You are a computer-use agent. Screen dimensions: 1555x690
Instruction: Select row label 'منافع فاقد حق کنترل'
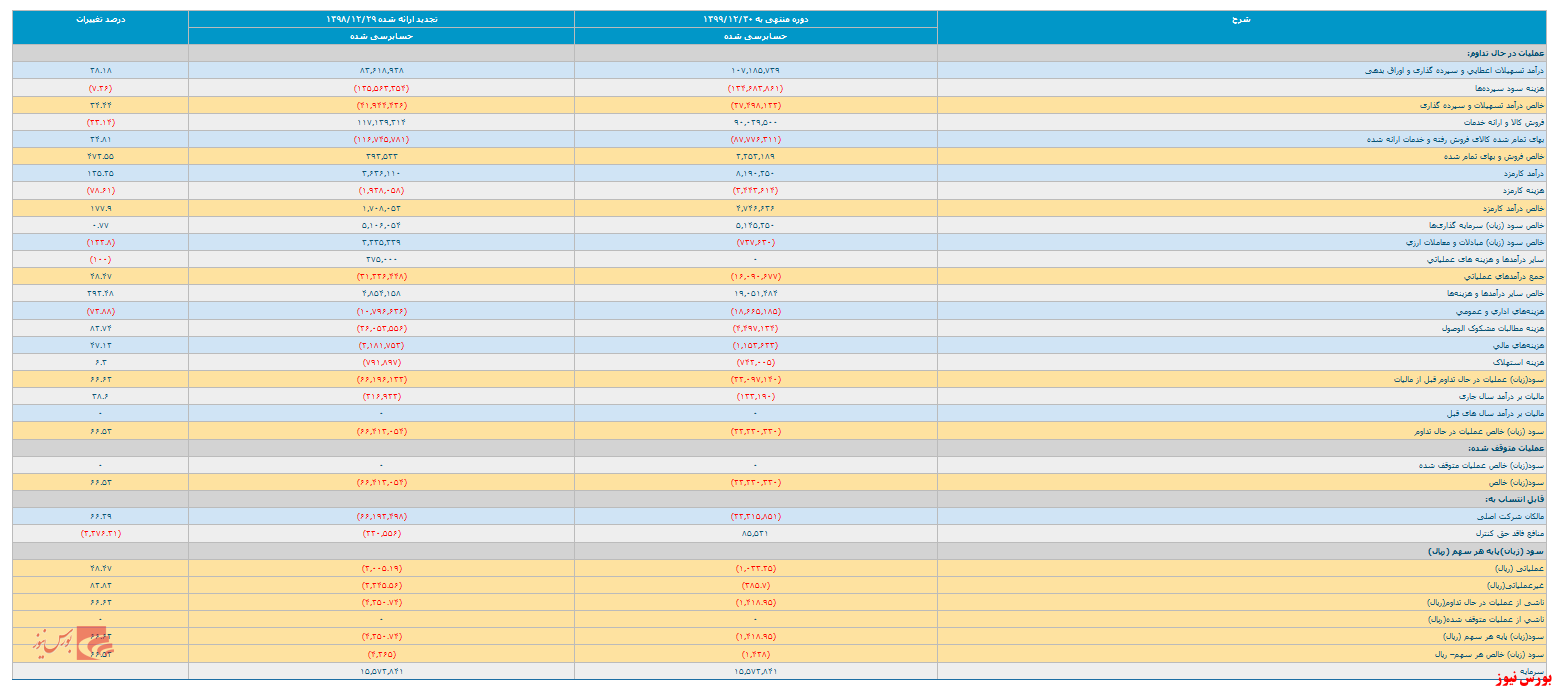pos(1509,533)
